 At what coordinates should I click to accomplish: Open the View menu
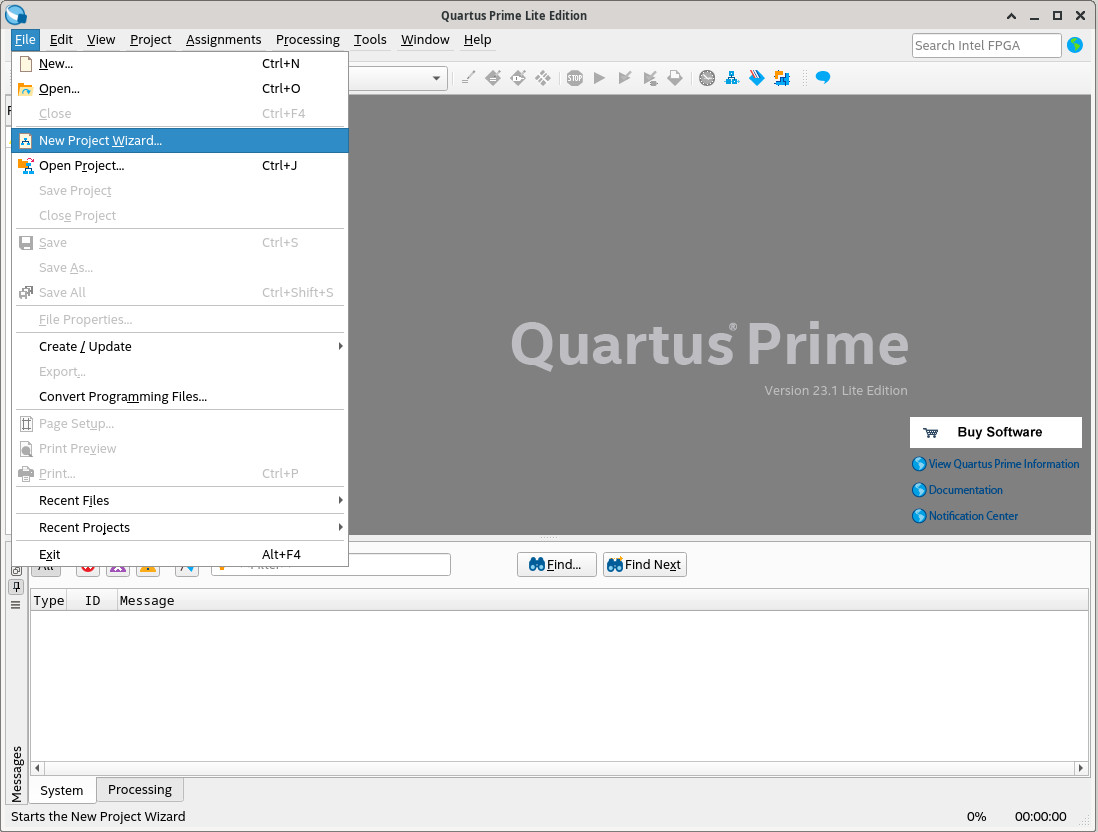[101, 40]
